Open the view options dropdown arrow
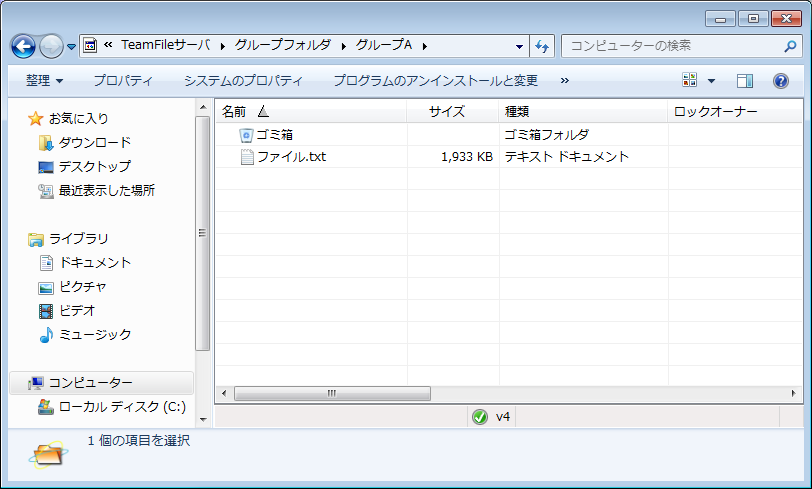812x489 pixels. pos(711,80)
